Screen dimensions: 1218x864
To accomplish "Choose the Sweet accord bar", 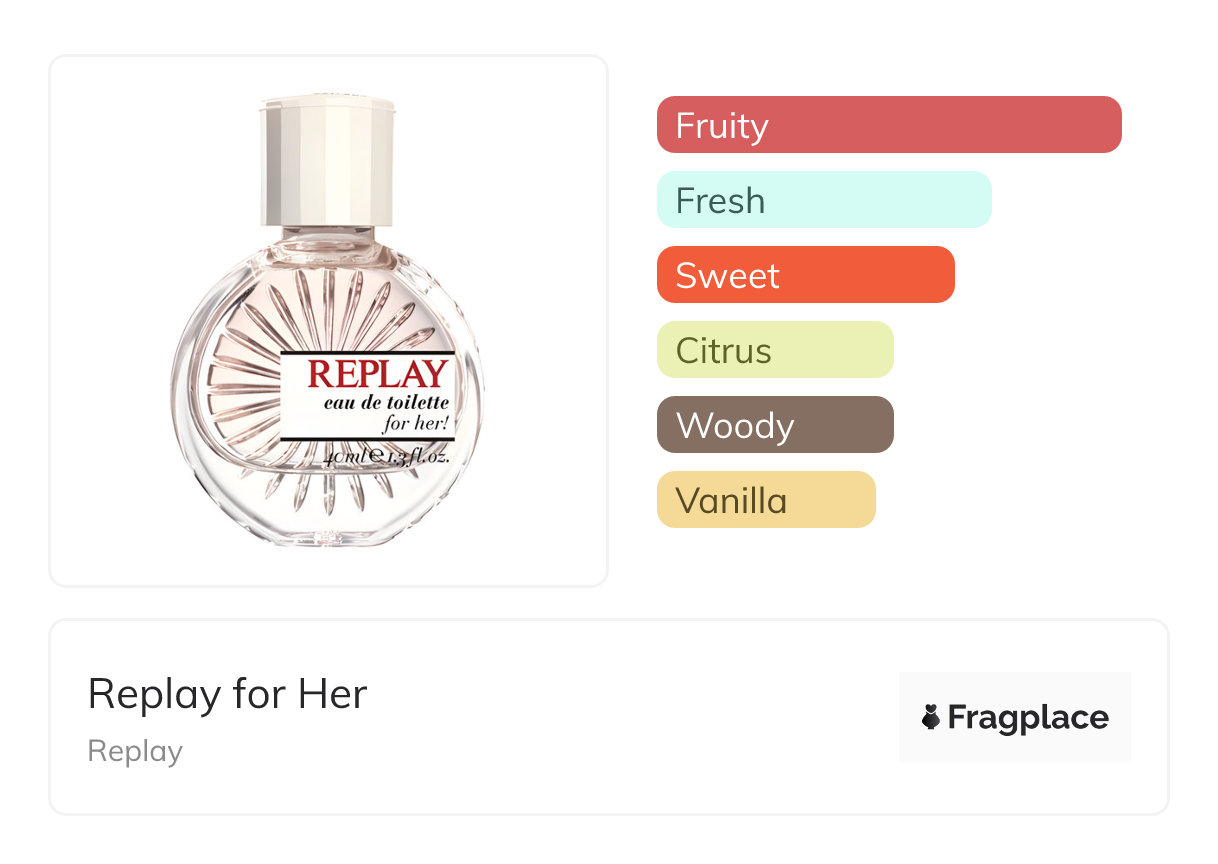I will [x=805, y=275].
